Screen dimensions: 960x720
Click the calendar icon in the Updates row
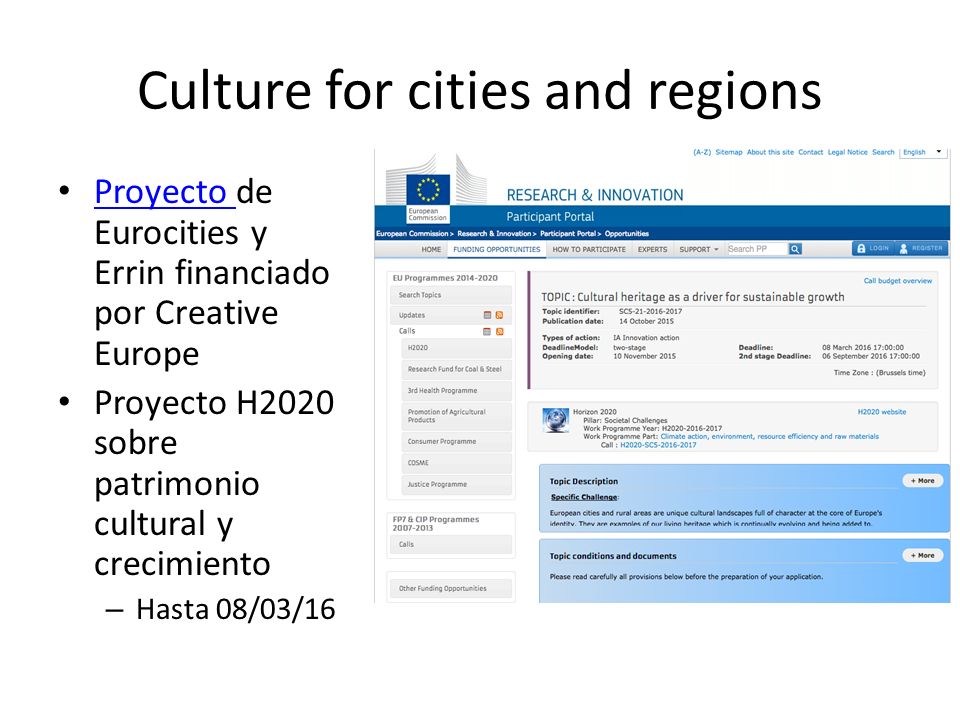coord(487,315)
